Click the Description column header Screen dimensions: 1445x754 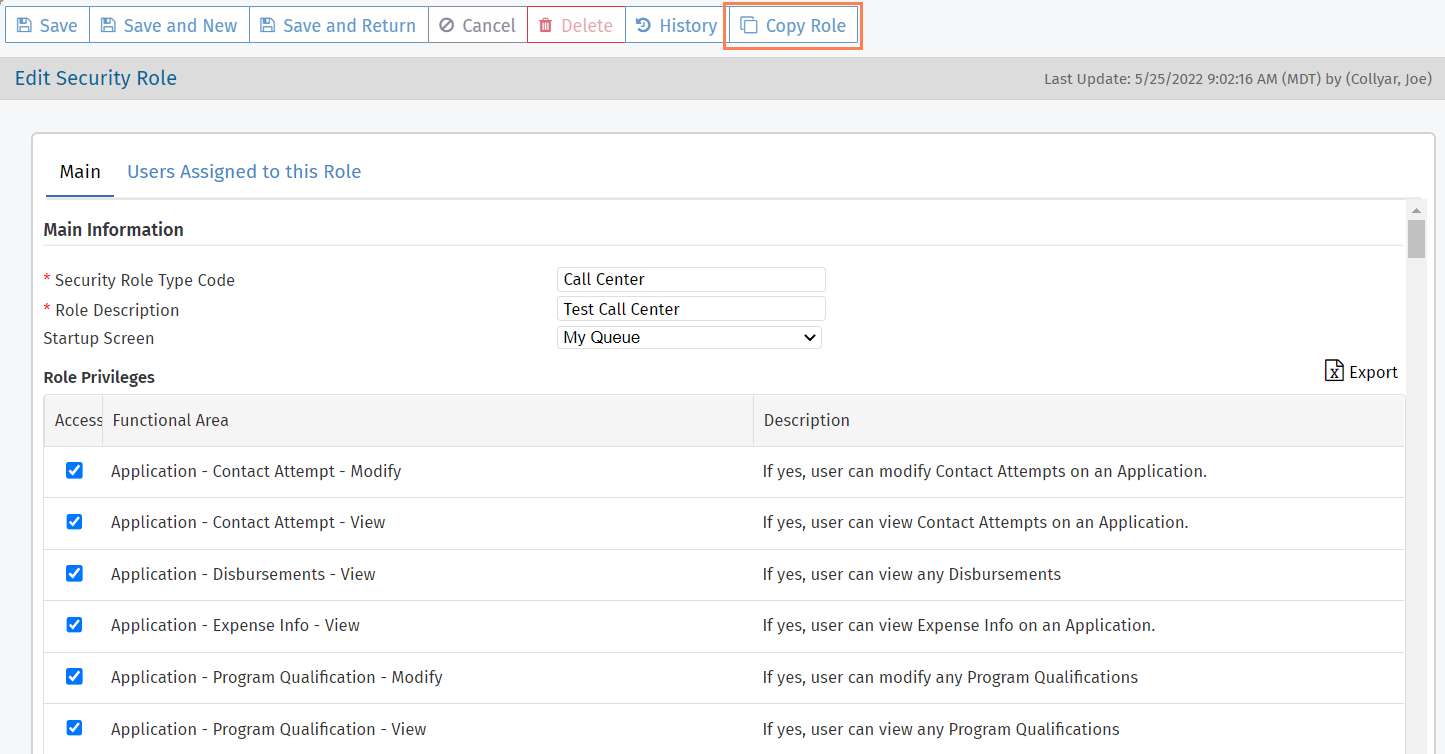coord(807,421)
